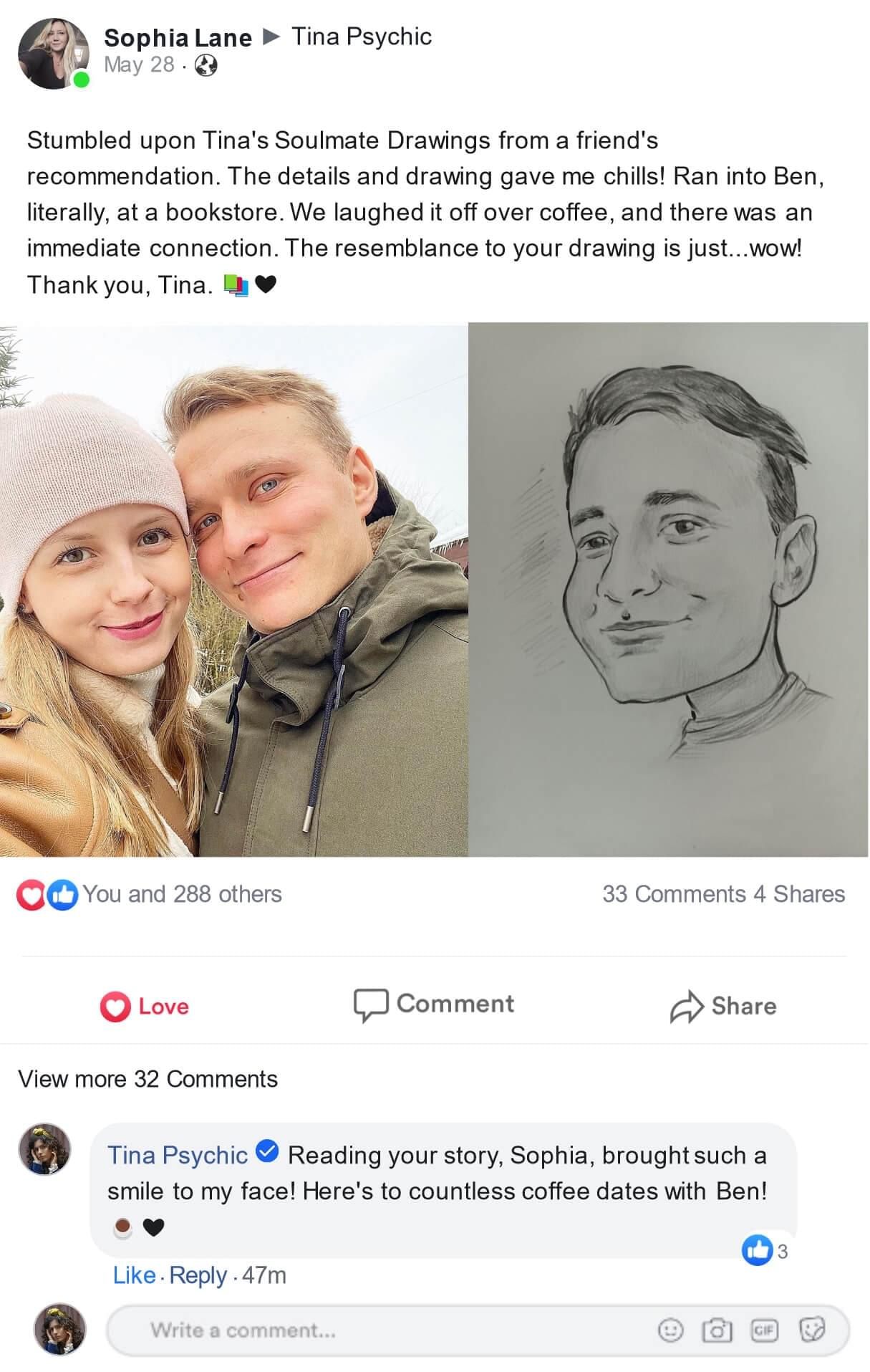Open Sophia Lane's profile name link
This screenshot has width=870, height=1372.
(178, 37)
